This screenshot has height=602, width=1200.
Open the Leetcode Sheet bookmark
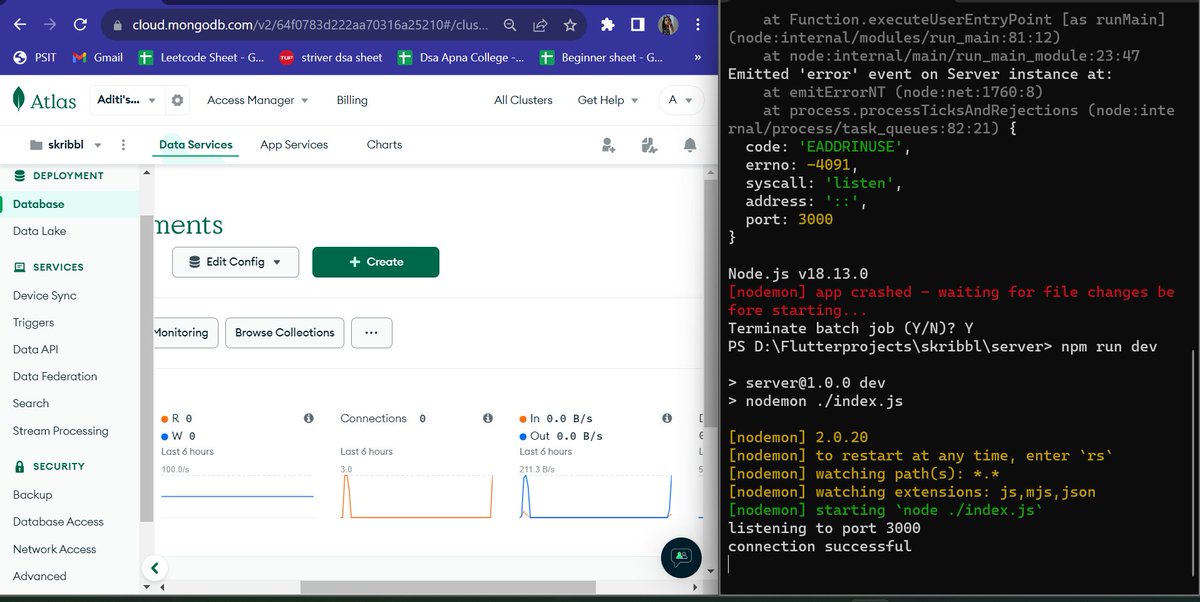point(202,58)
